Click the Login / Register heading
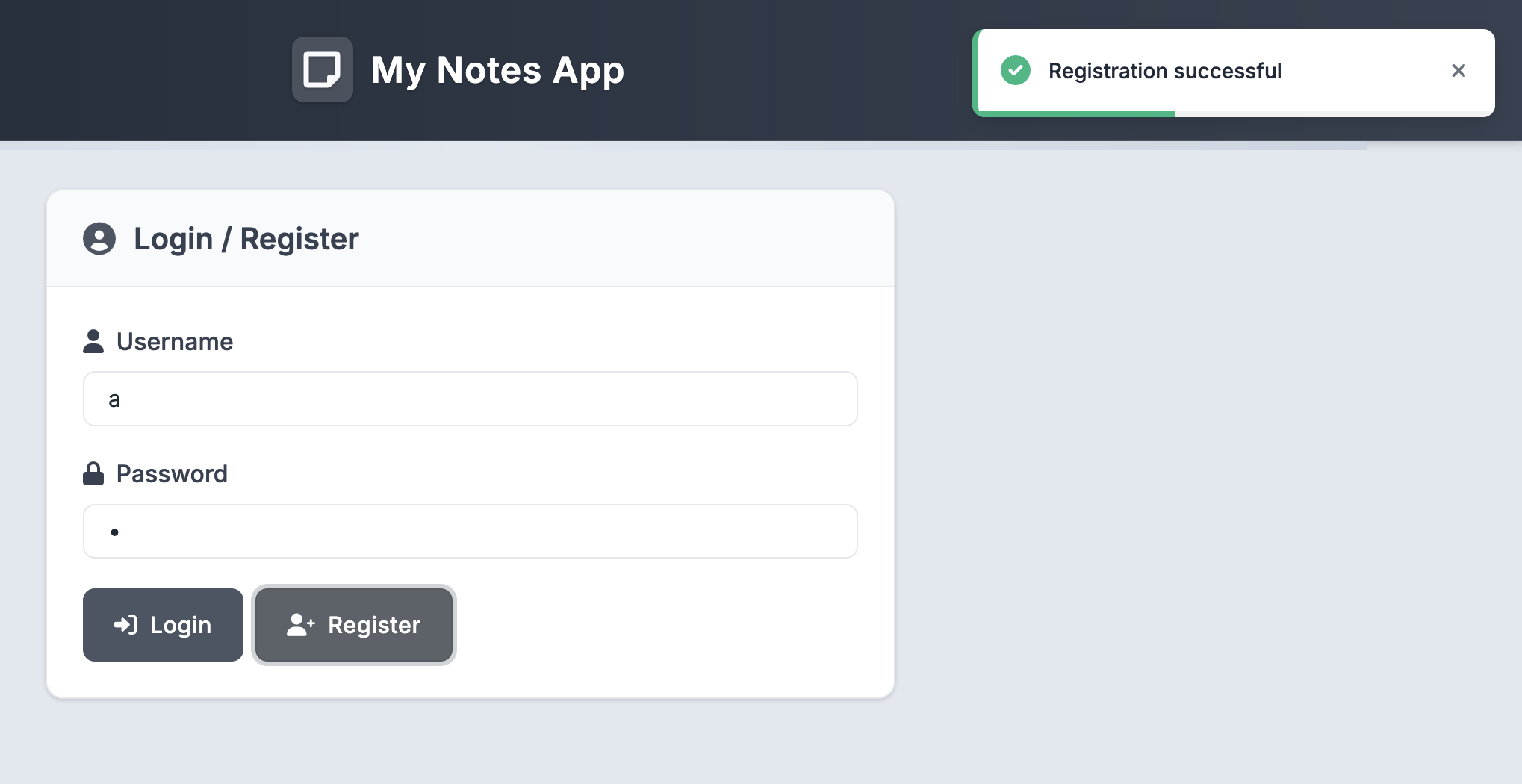 click(x=246, y=239)
